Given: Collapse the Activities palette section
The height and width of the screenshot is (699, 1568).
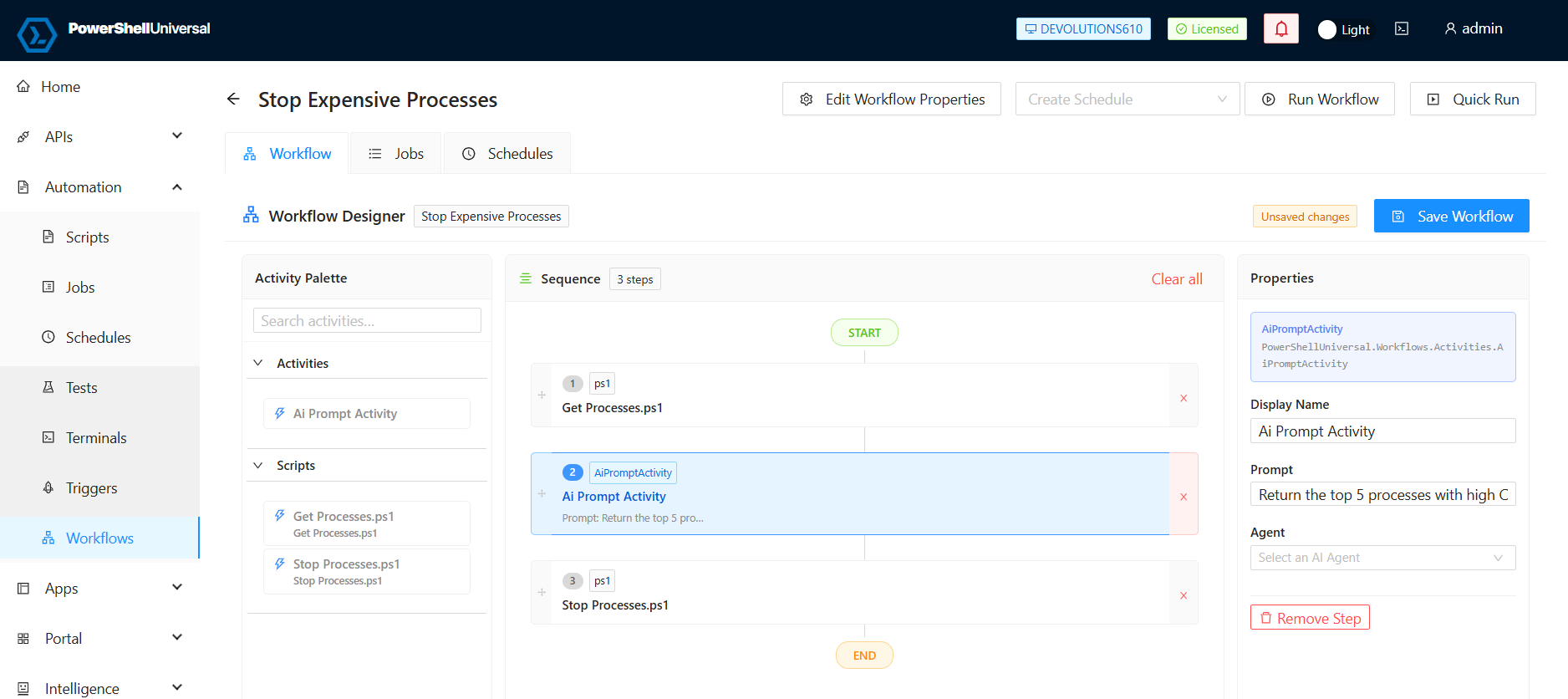Looking at the screenshot, I should pos(258,363).
